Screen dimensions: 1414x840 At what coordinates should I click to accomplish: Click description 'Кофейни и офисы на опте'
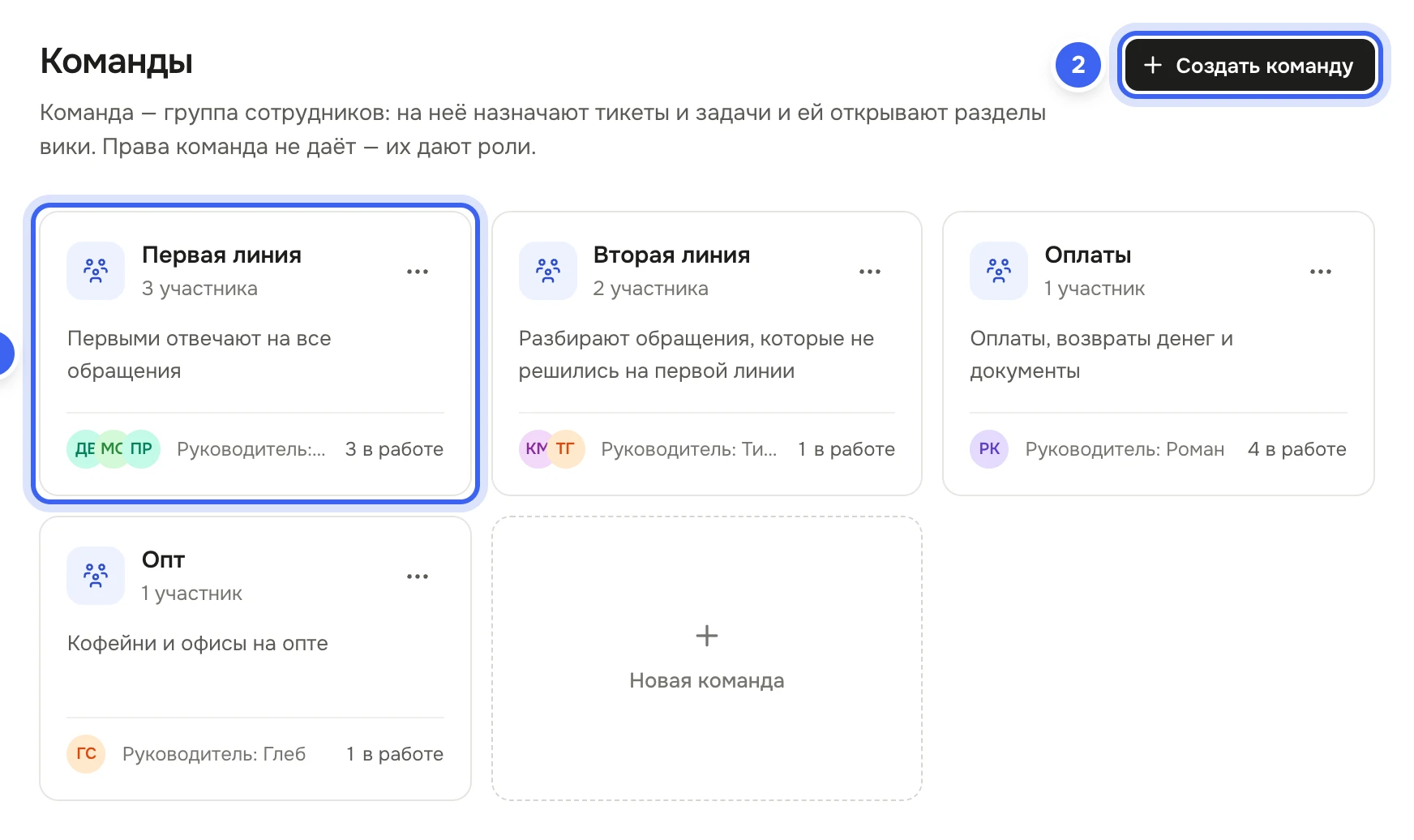198,643
